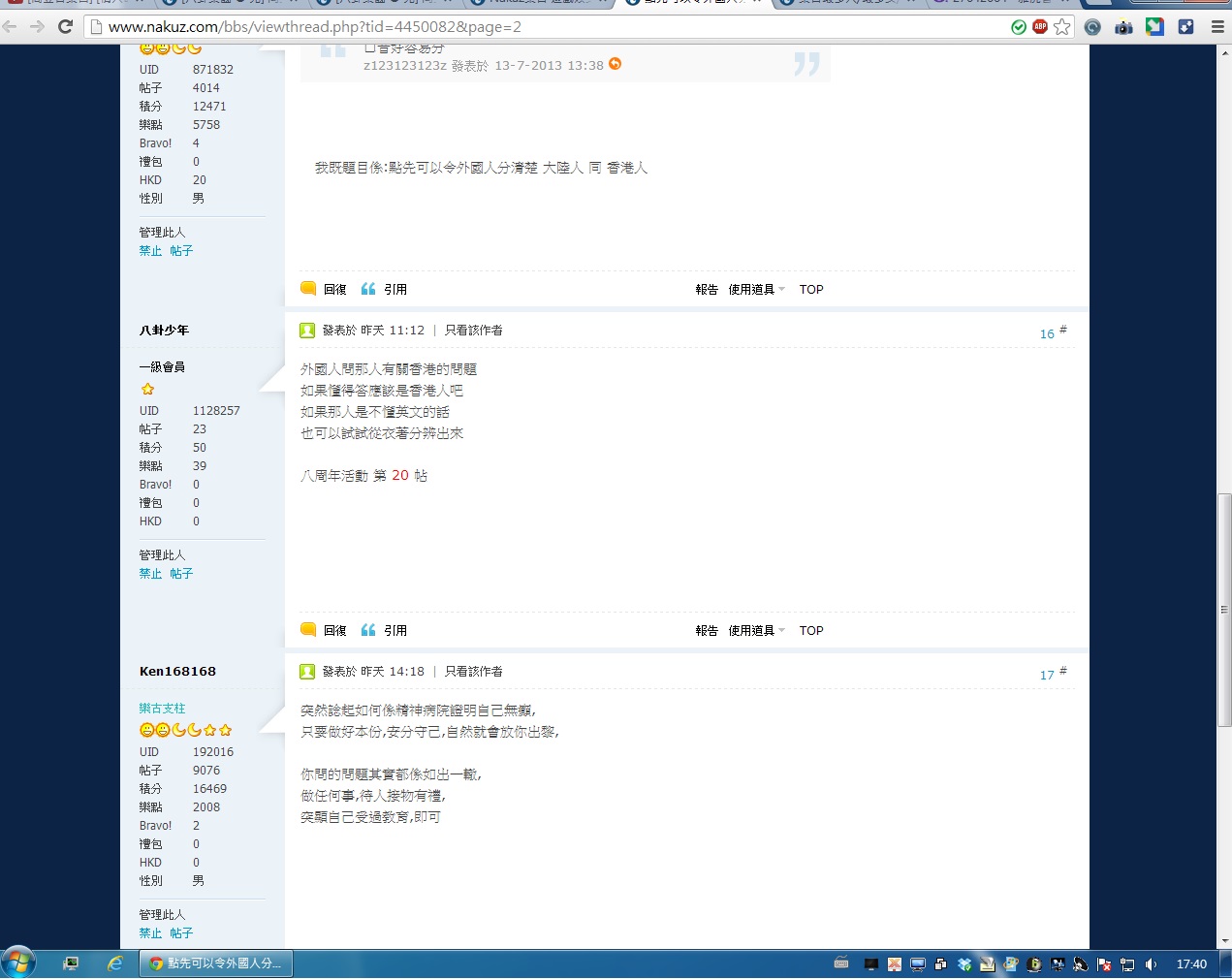Click 禁止 under Ken168168's manage section
1232x979 pixels.
coord(150,933)
